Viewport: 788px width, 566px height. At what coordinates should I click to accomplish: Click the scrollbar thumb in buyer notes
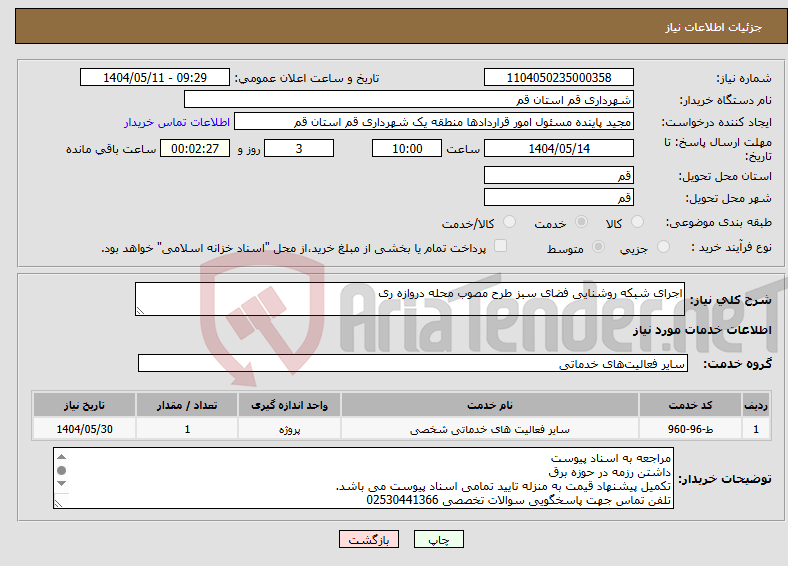click(62, 470)
